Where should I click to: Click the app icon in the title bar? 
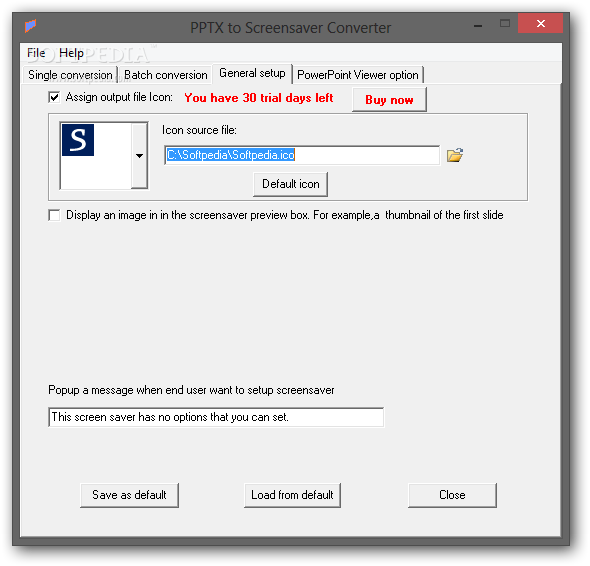pos(30,26)
